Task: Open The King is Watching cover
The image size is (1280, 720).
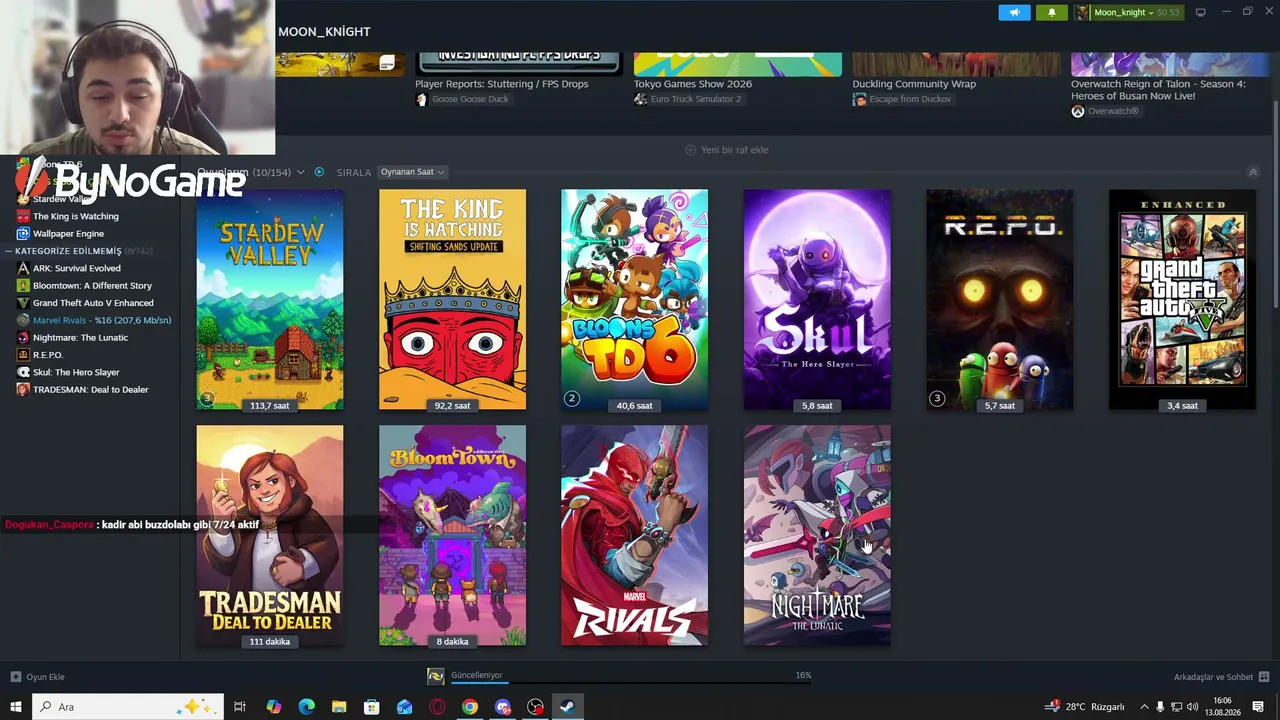Action: tap(452, 299)
